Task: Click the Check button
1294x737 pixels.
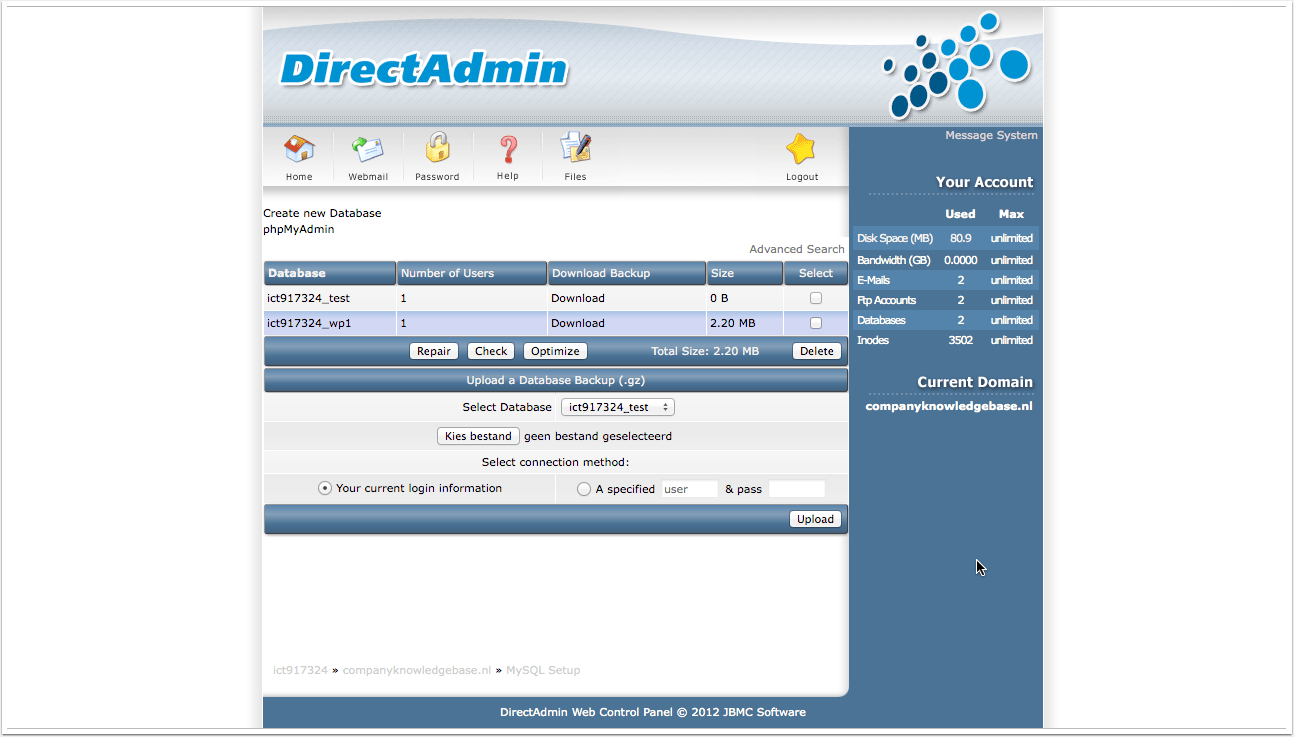Action: (x=491, y=351)
